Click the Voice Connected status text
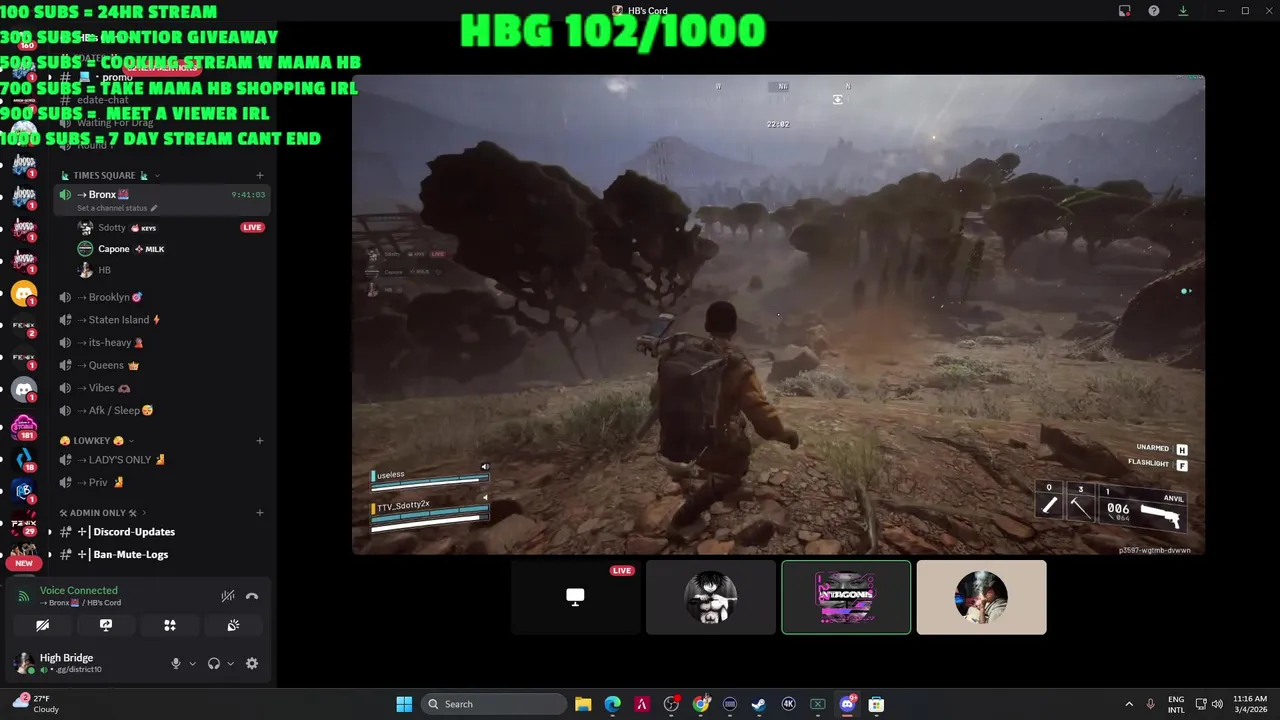 point(79,591)
